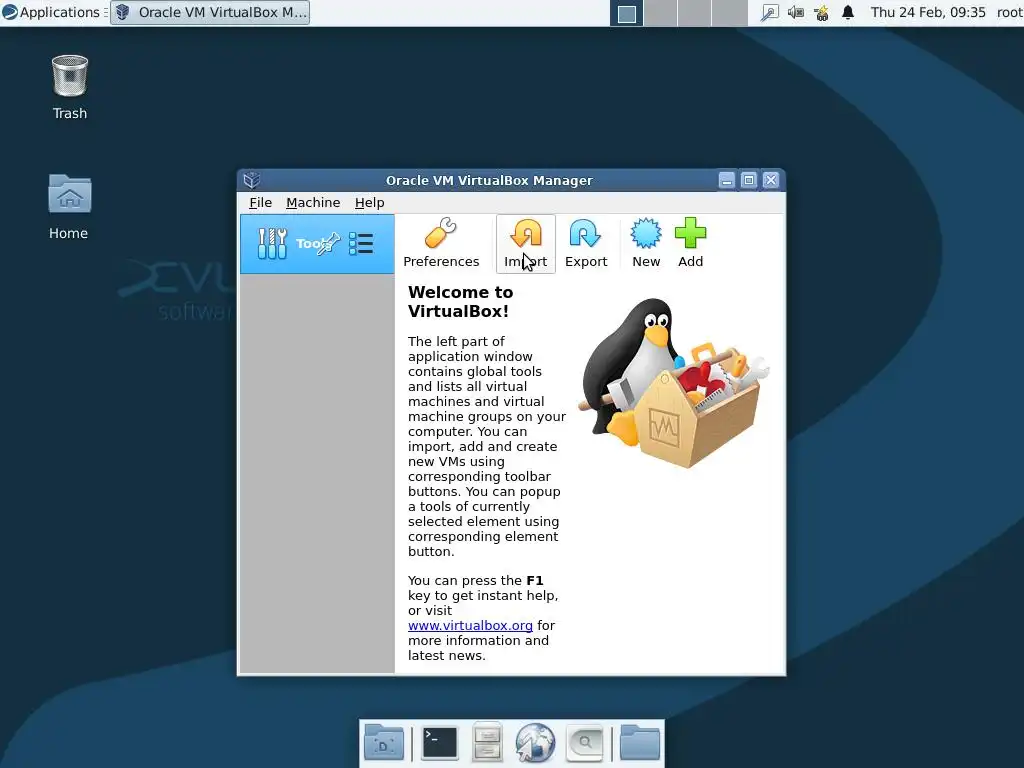This screenshot has height=768, width=1024.
Task: Add an existing virtual machine
Action: [x=690, y=244]
